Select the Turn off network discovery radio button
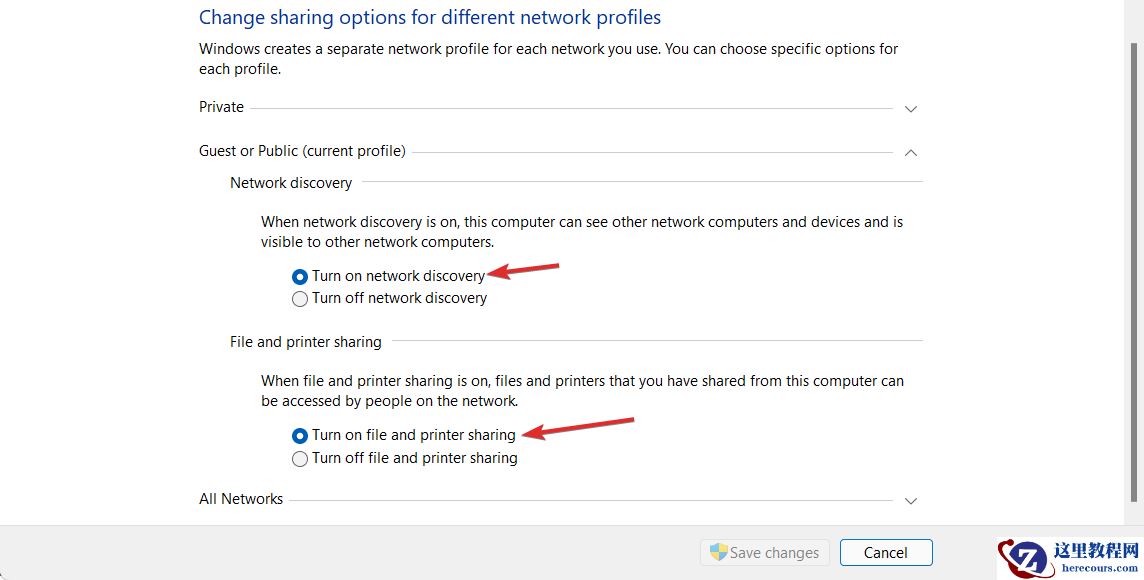Image resolution: width=1144 pixels, height=580 pixels. point(300,299)
